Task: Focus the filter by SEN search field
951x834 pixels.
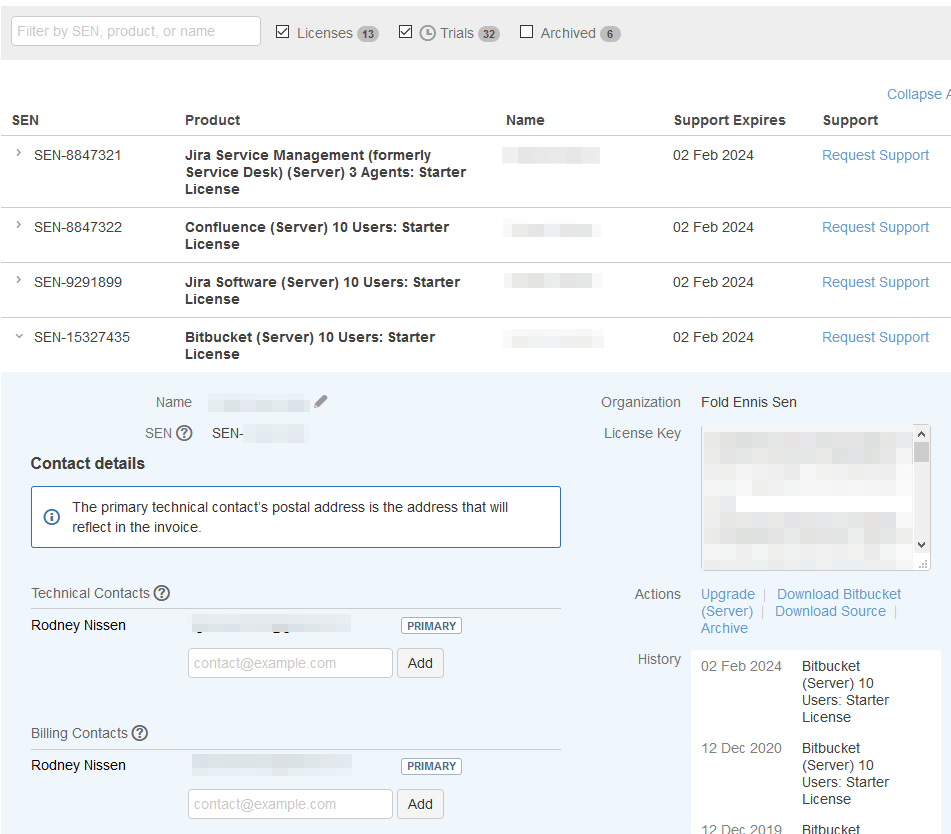Action: pyautogui.click(x=136, y=31)
